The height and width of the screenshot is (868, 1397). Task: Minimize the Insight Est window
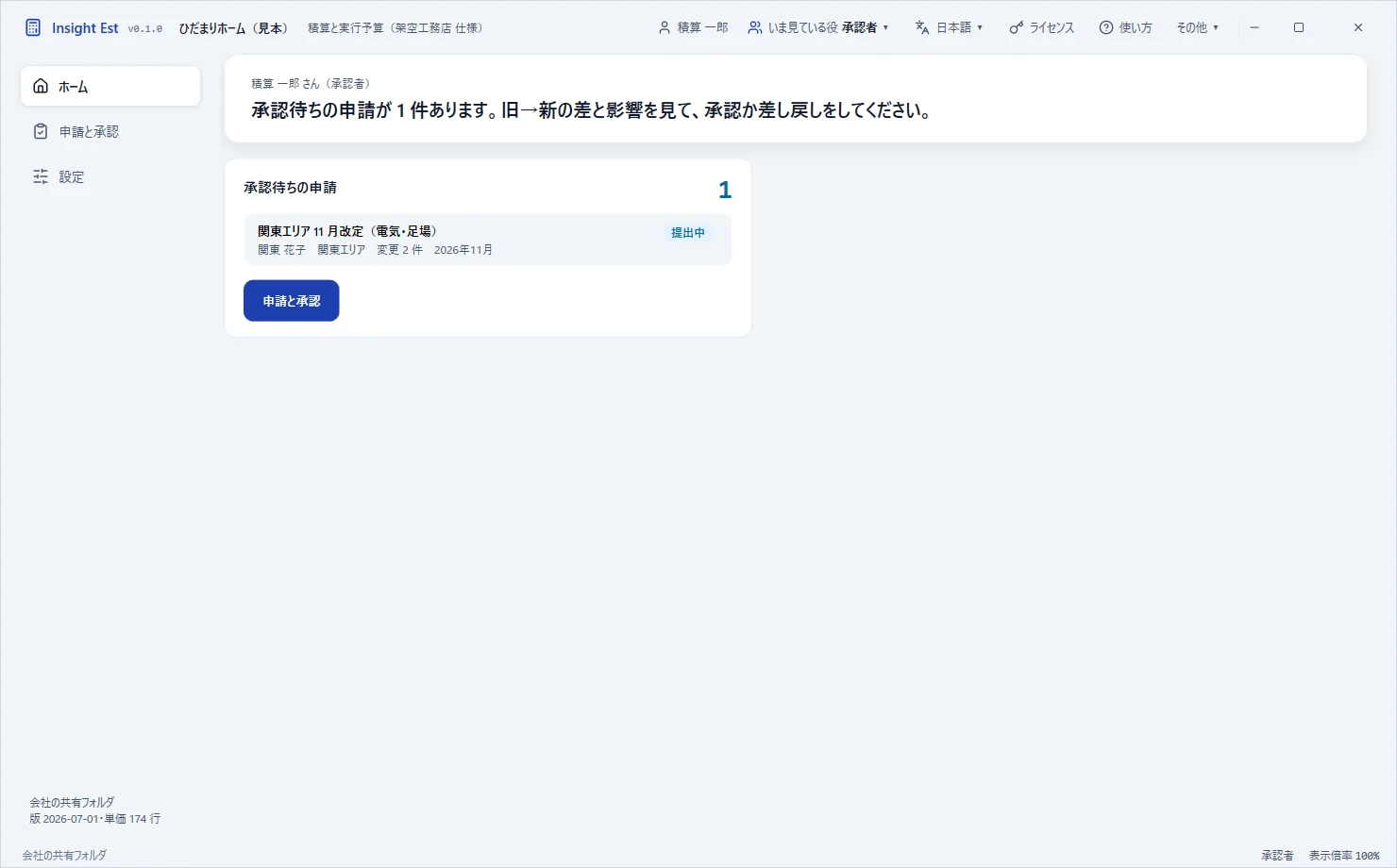[x=1254, y=27]
